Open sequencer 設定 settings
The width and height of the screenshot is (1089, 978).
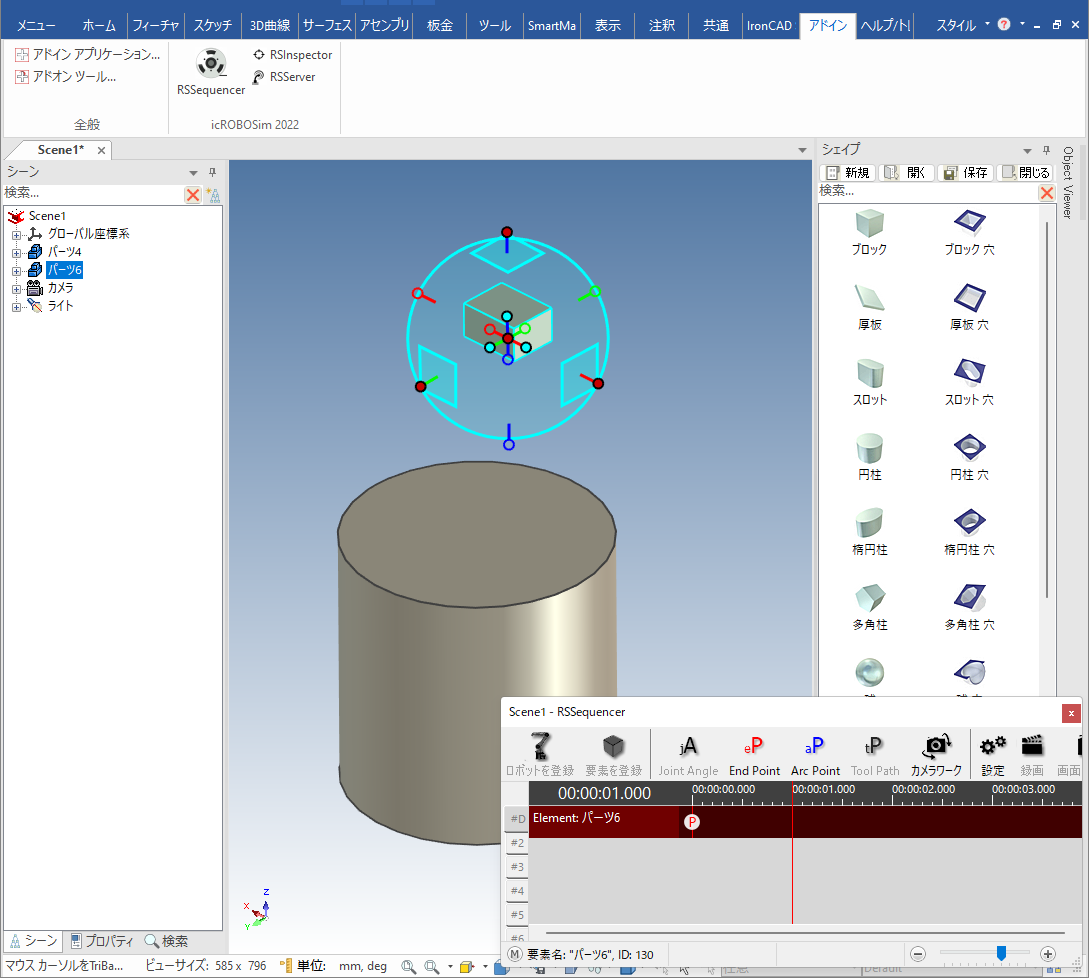(993, 754)
